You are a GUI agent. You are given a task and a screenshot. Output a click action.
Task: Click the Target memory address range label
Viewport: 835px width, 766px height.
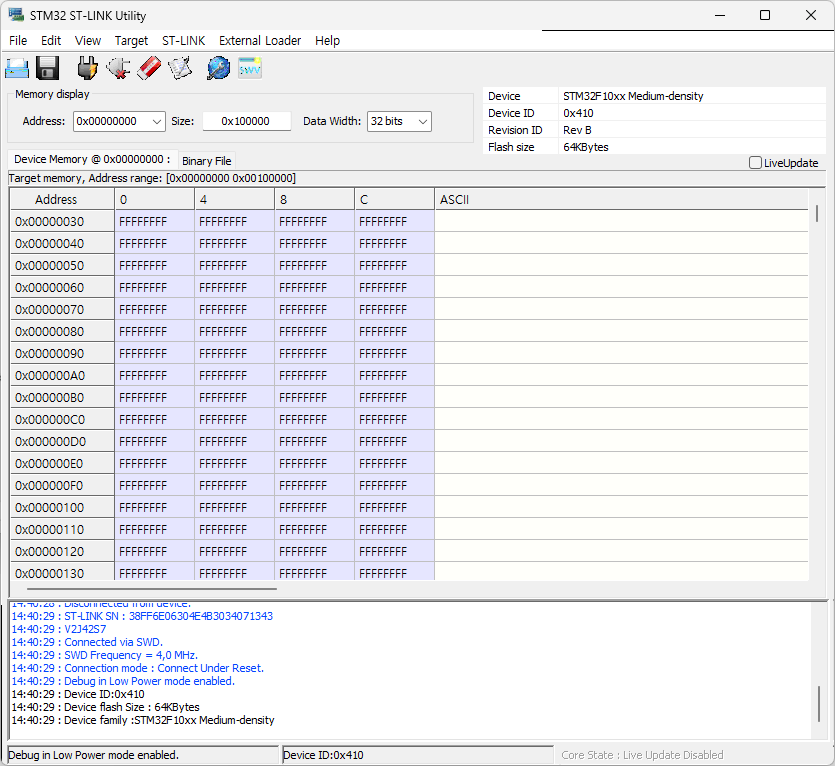tap(152, 178)
